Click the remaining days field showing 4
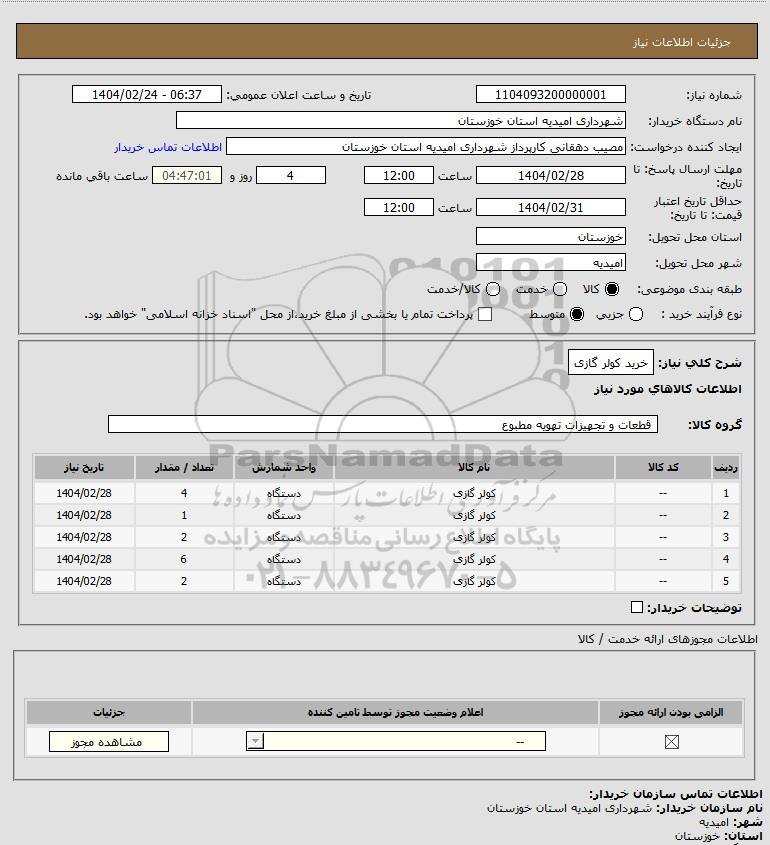Screen dimensions: 770x845 290,176
